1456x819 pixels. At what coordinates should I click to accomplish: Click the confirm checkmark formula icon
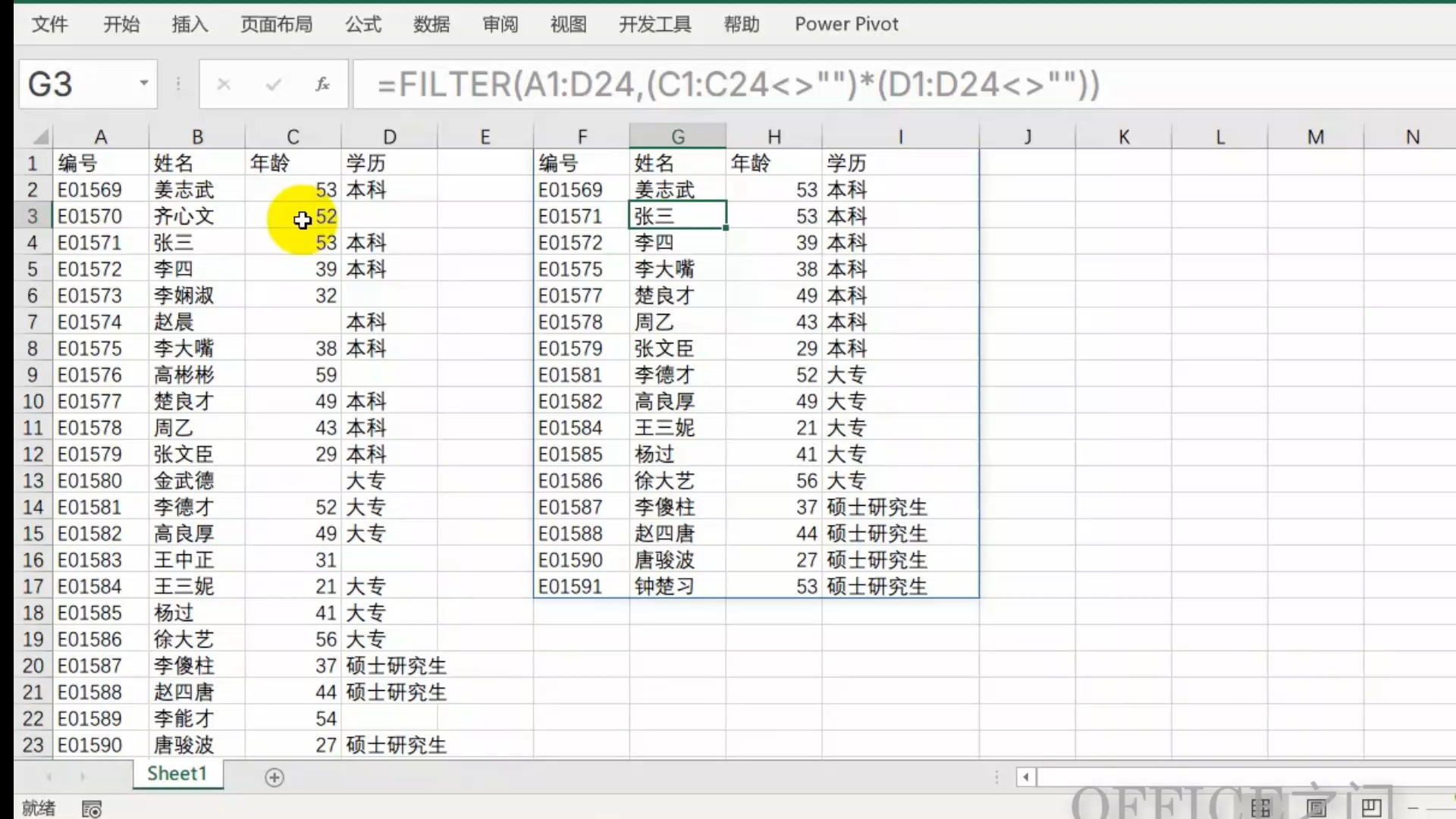[273, 84]
